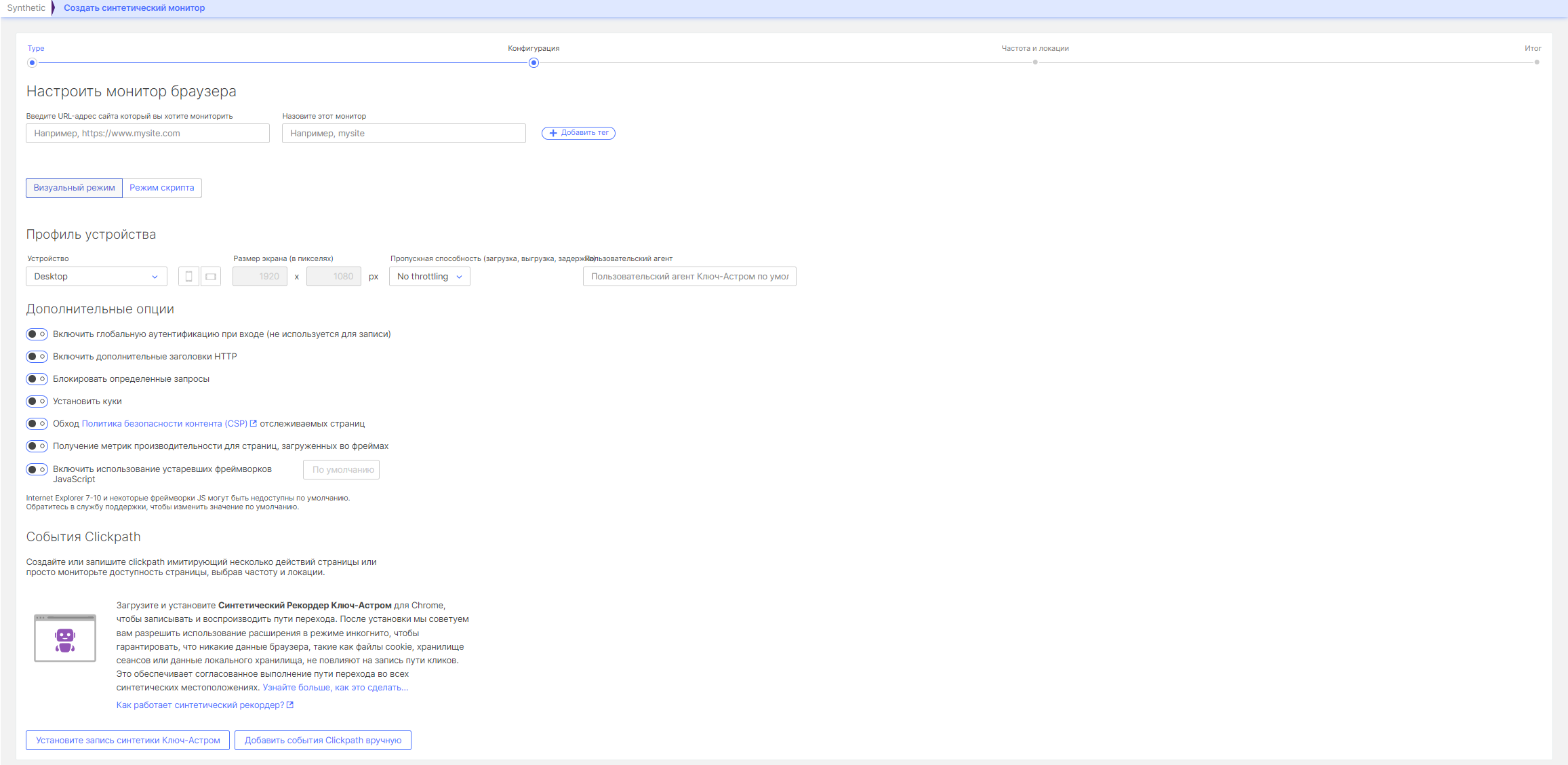Click plus icon in Добавить тег
The width and height of the screenshot is (1568, 765).
coord(553,133)
